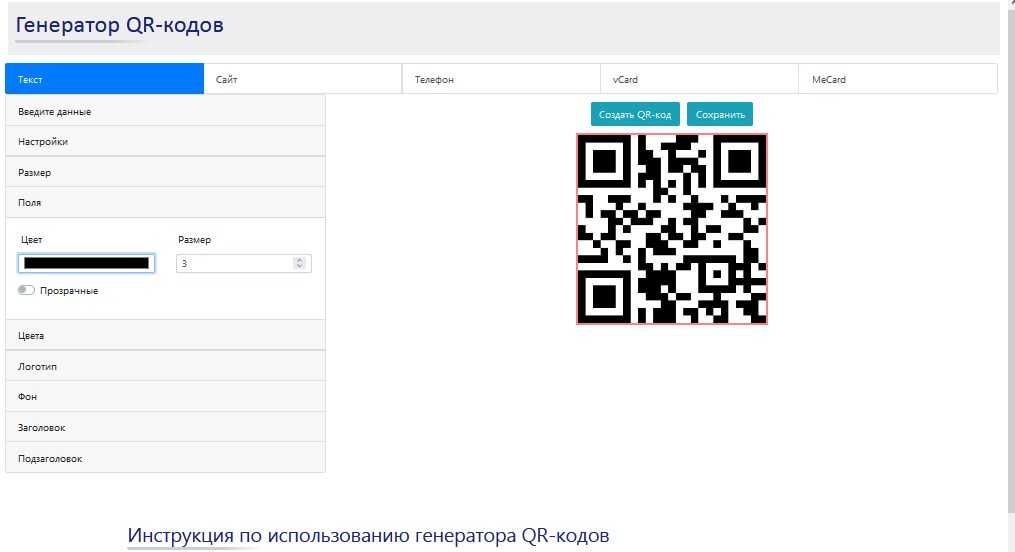The height and width of the screenshot is (552, 1015).
Task: Click the margin size number field
Action: click(235, 263)
